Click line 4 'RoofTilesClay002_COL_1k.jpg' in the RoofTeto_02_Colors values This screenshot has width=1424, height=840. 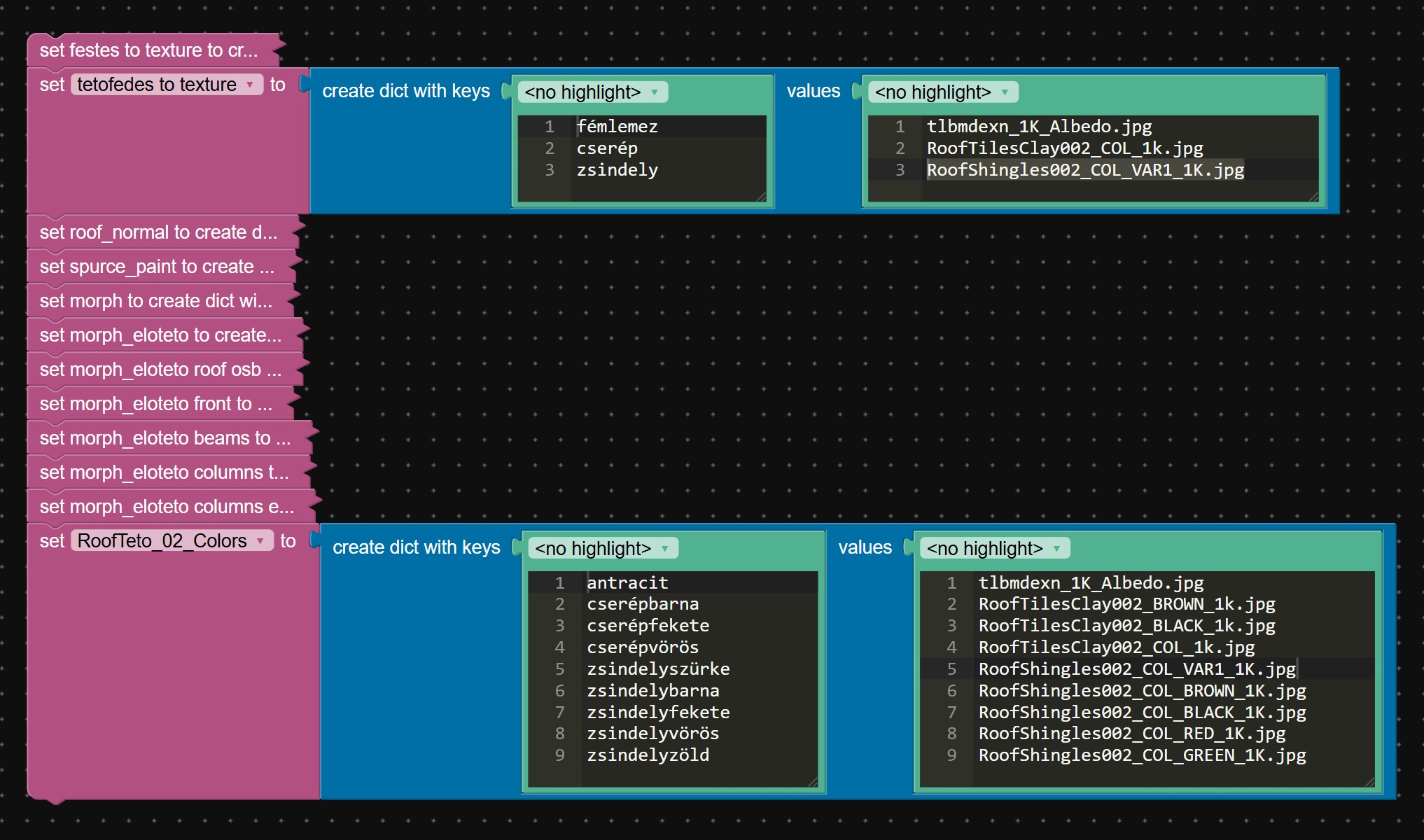click(1117, 647)
